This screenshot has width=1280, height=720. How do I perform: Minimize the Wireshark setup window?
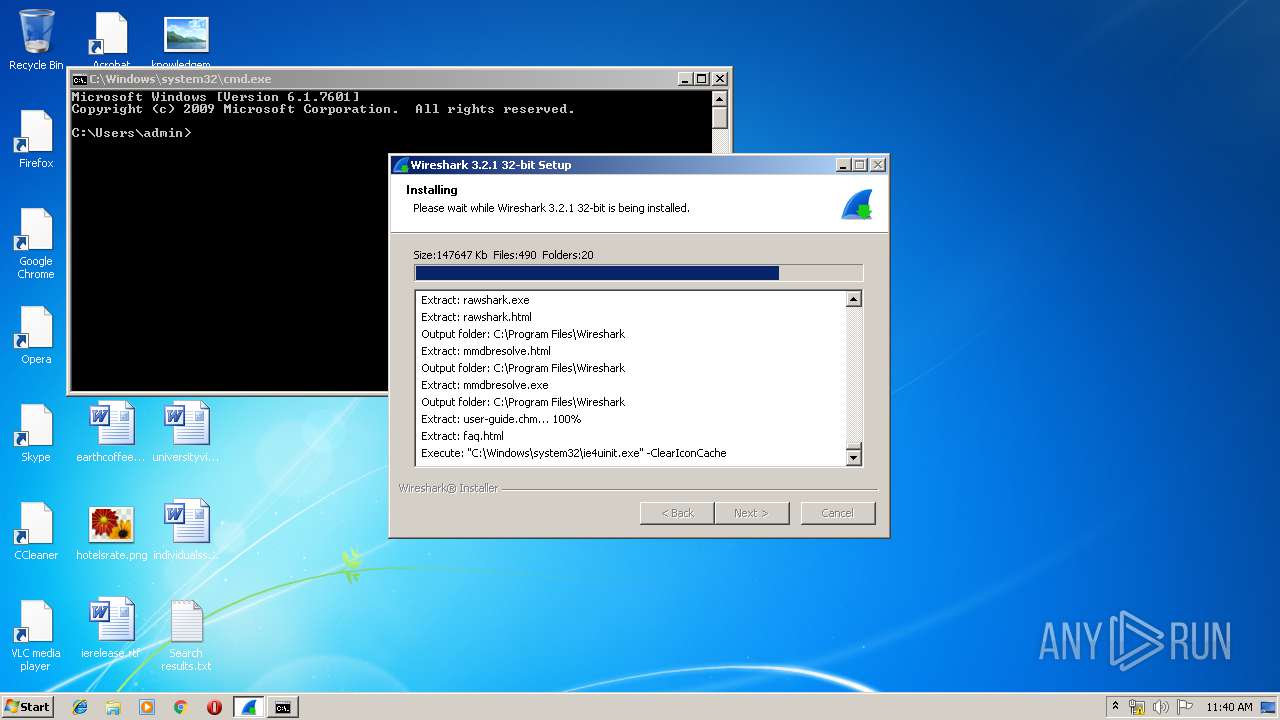point(843,165)
